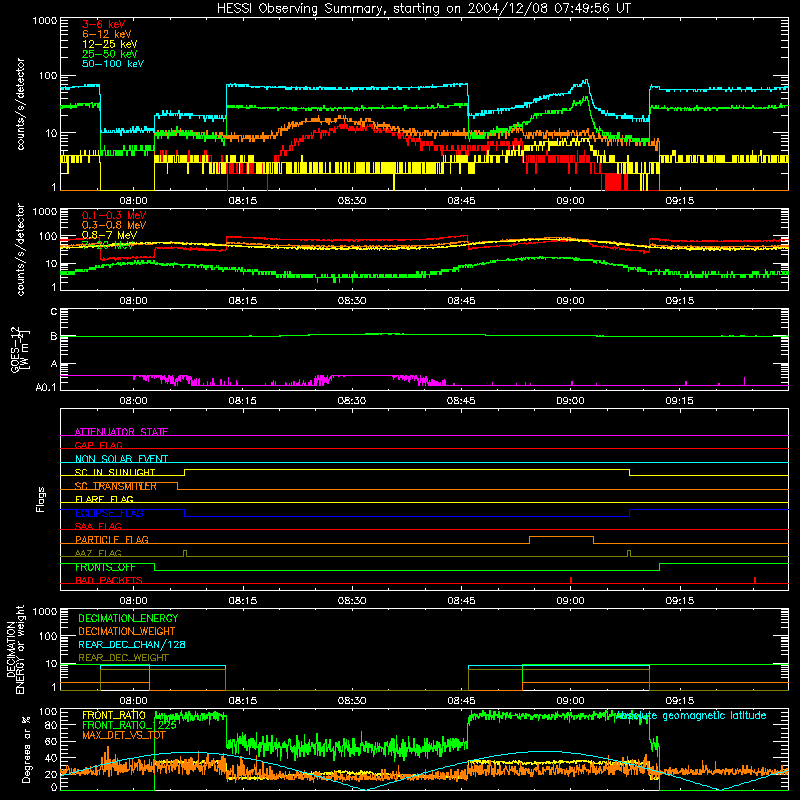
Task: Select the green FRONTS_OFF label
Action: [105, 567]
